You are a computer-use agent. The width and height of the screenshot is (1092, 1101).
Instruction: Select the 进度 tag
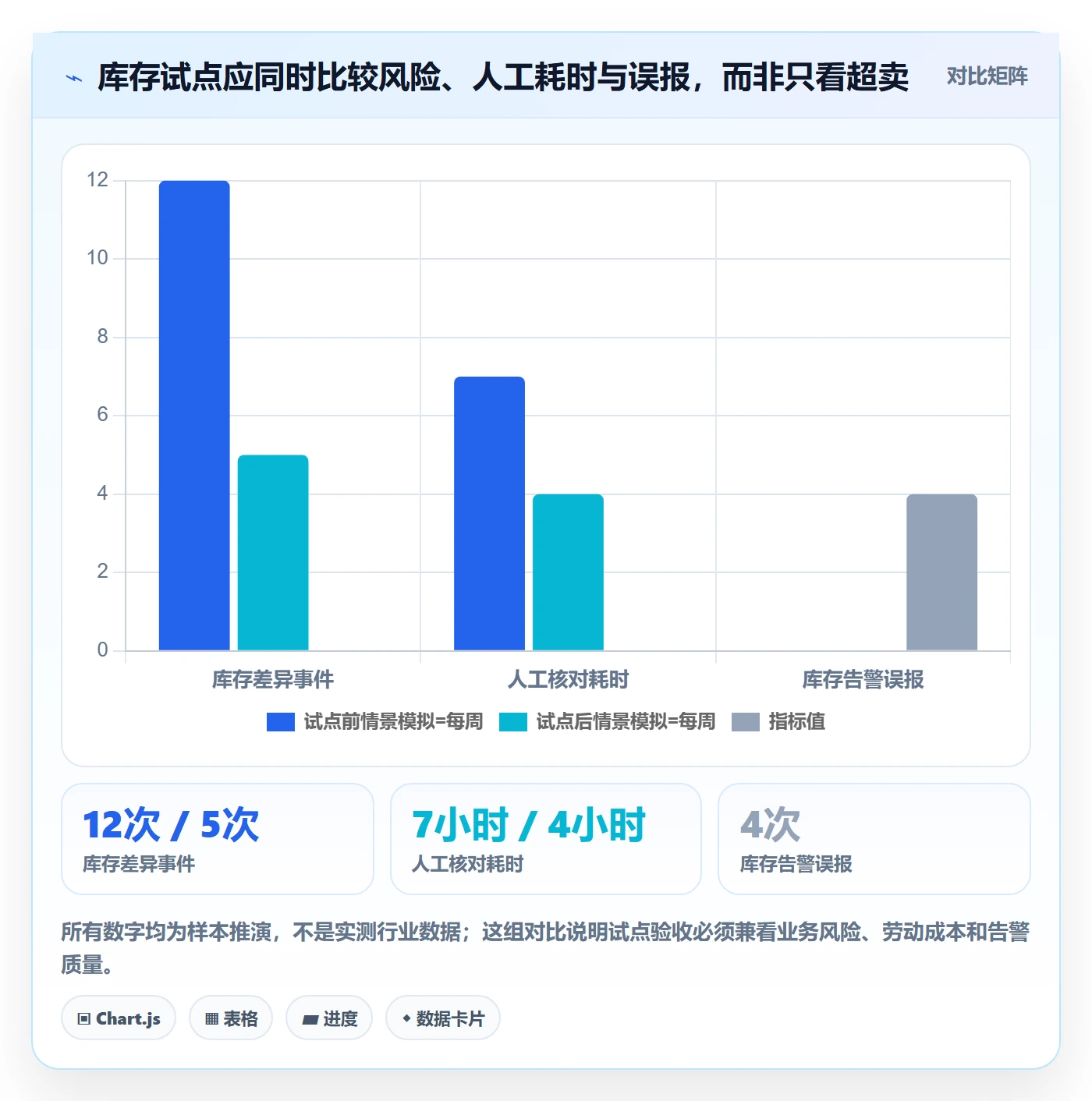point(329,1018)
